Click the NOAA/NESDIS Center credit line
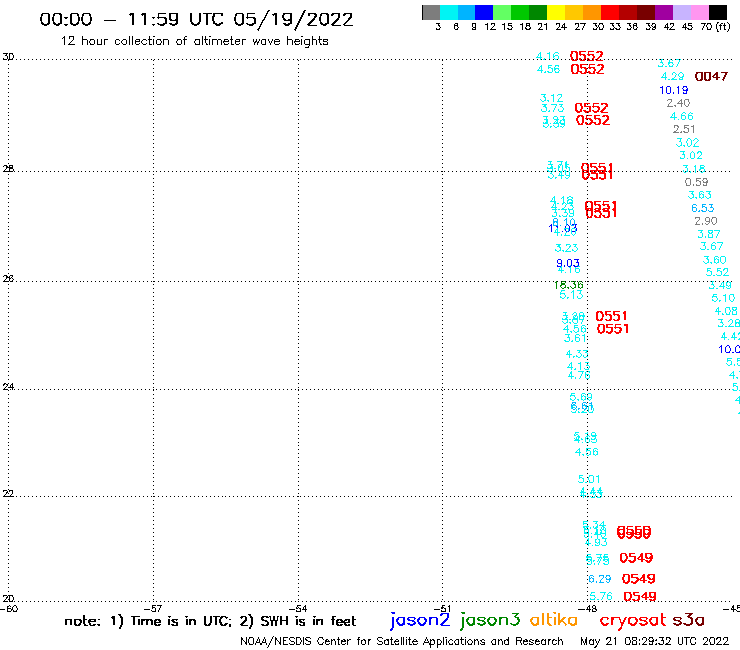740x650 pixels. (x=402, y=642)
